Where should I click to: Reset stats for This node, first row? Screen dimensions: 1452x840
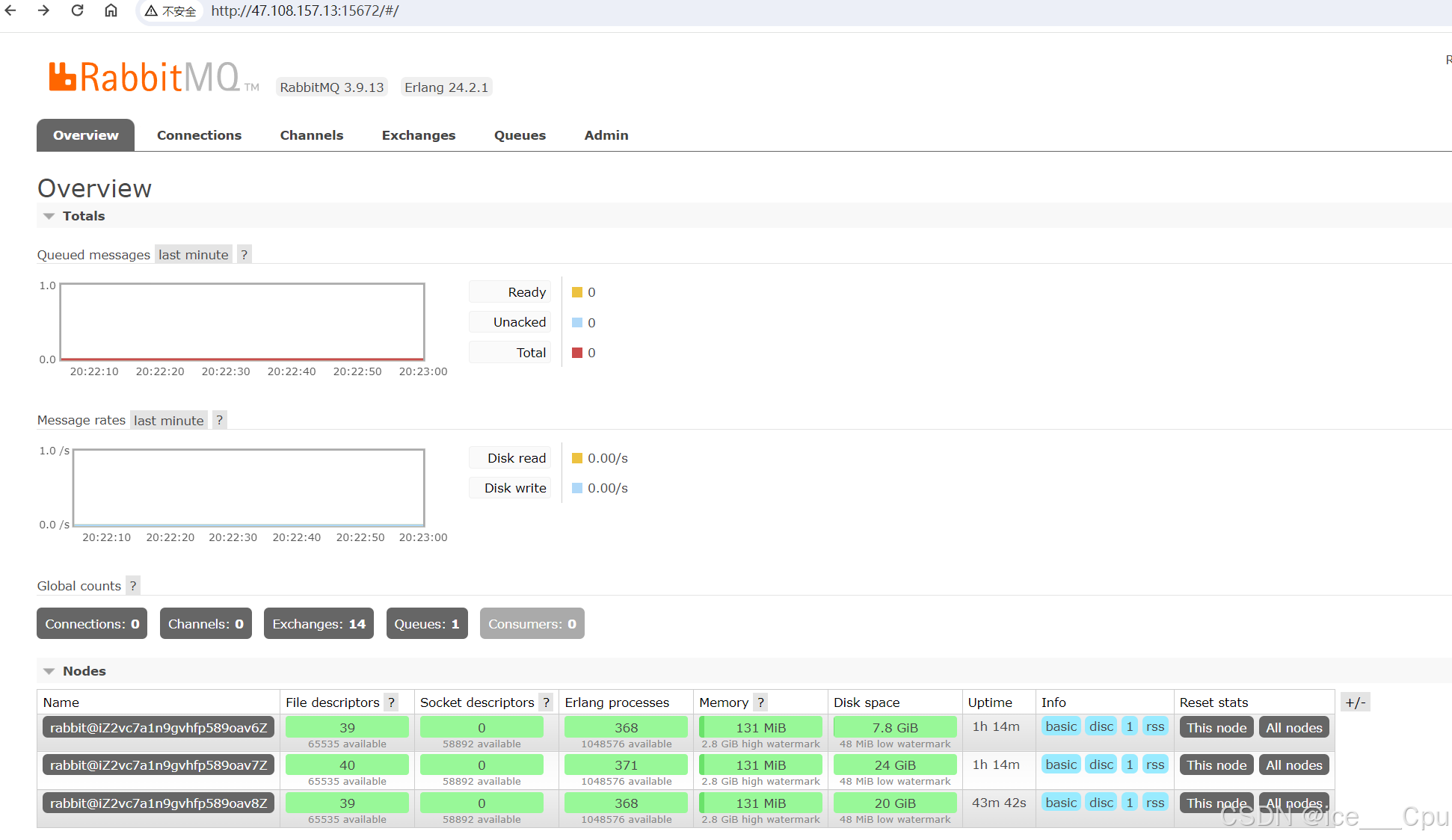1216,728
